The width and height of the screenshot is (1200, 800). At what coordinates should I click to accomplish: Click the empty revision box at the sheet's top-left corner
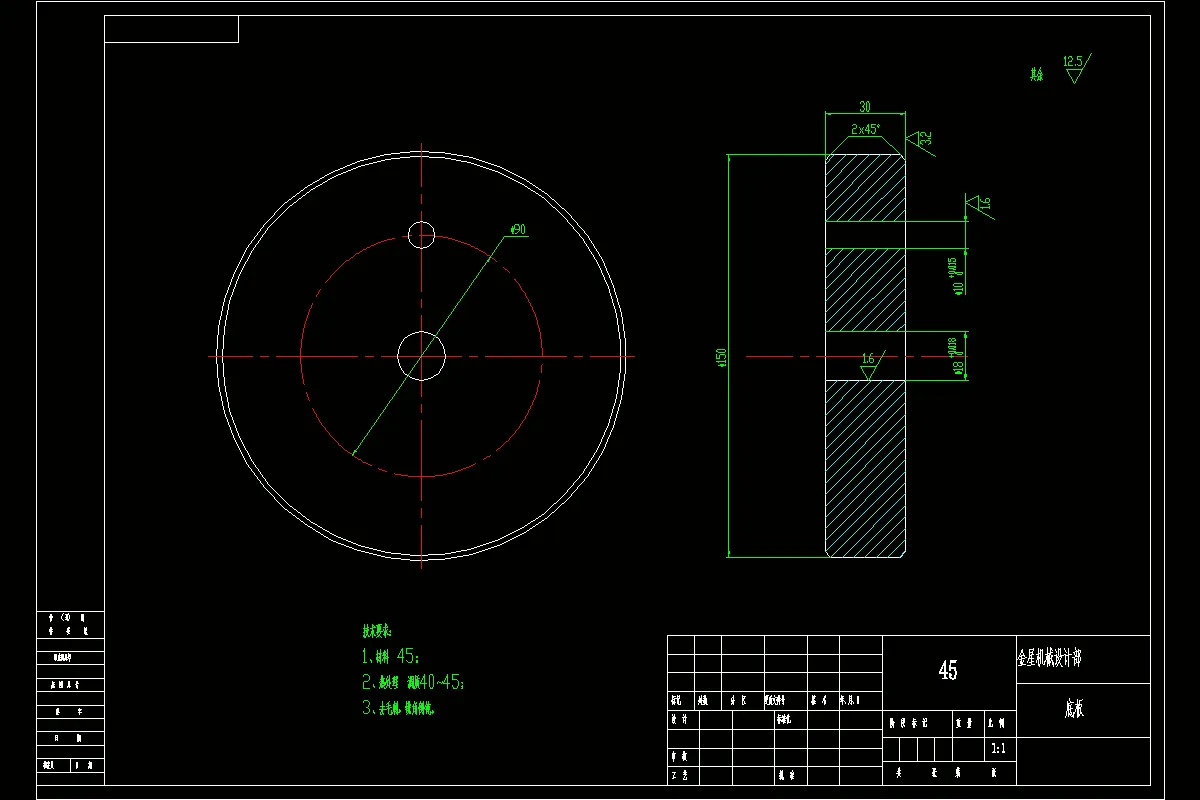pyautogui.click(x=172, y=29)
